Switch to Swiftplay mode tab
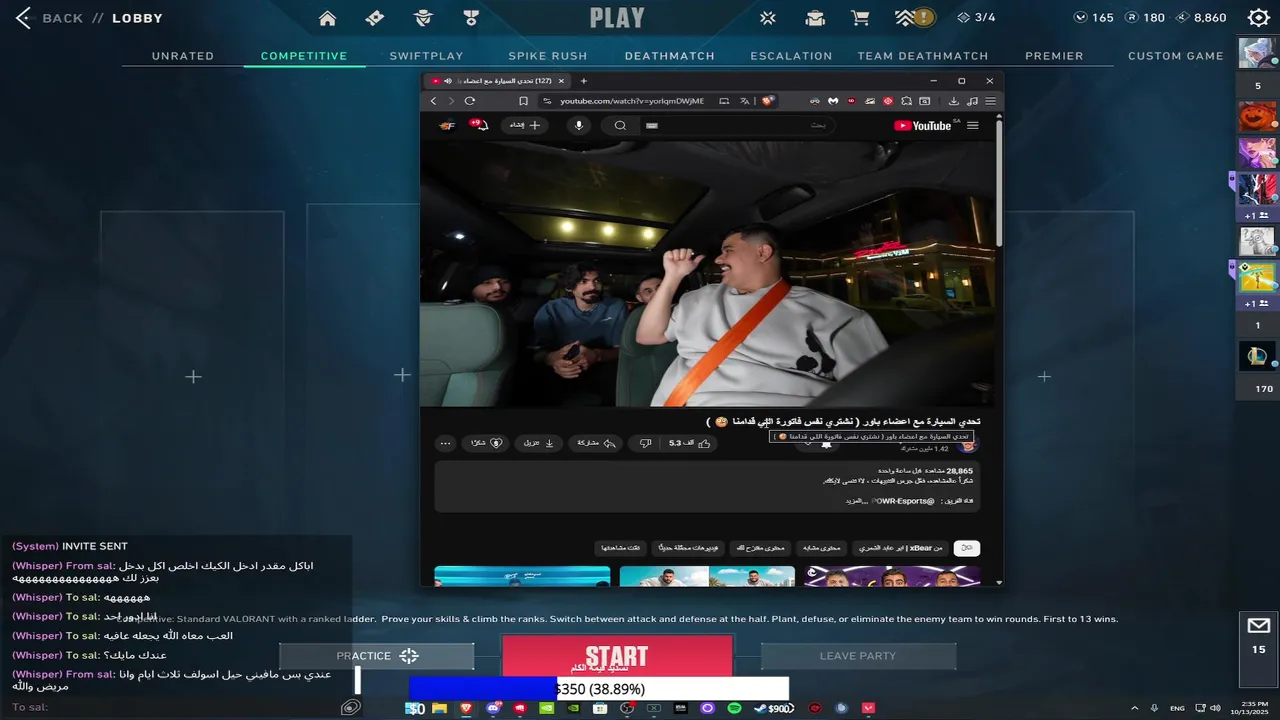The height and width of the screenshot is (720, 1280). point(426,56)
